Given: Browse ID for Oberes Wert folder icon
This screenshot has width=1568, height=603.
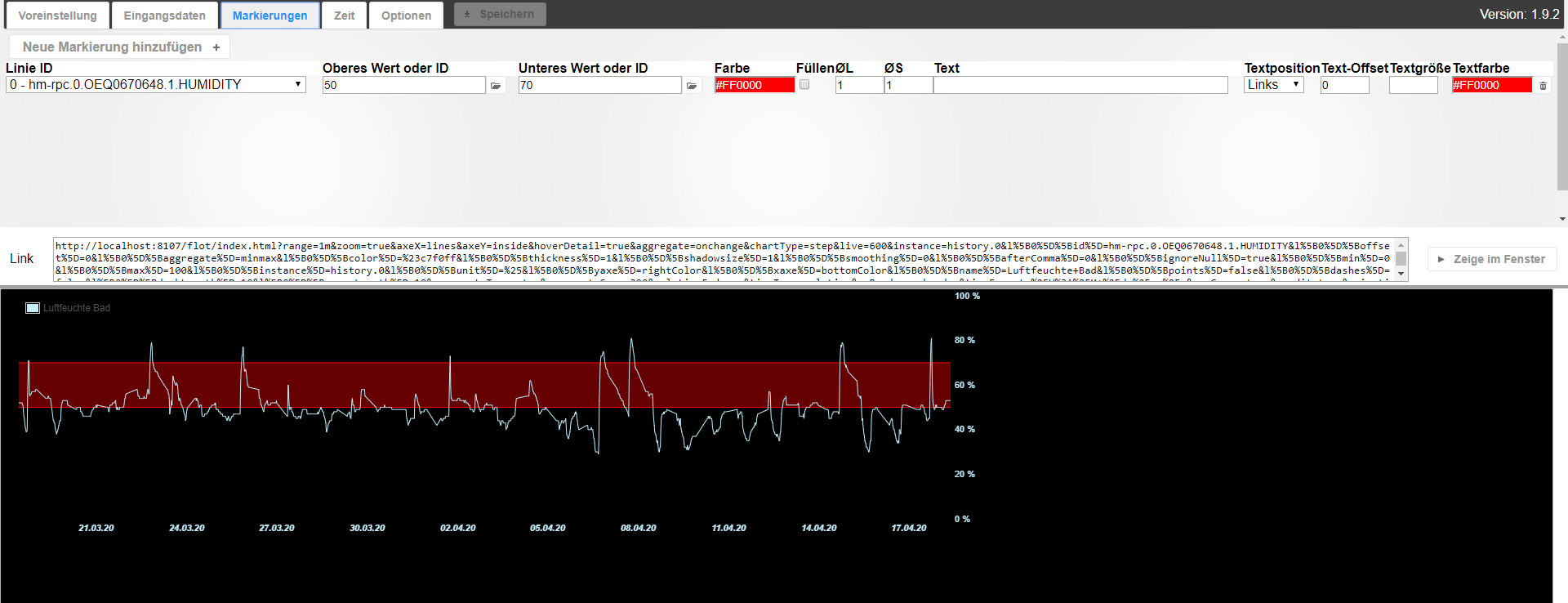Looking at the screenshot, I should point(496,85).
